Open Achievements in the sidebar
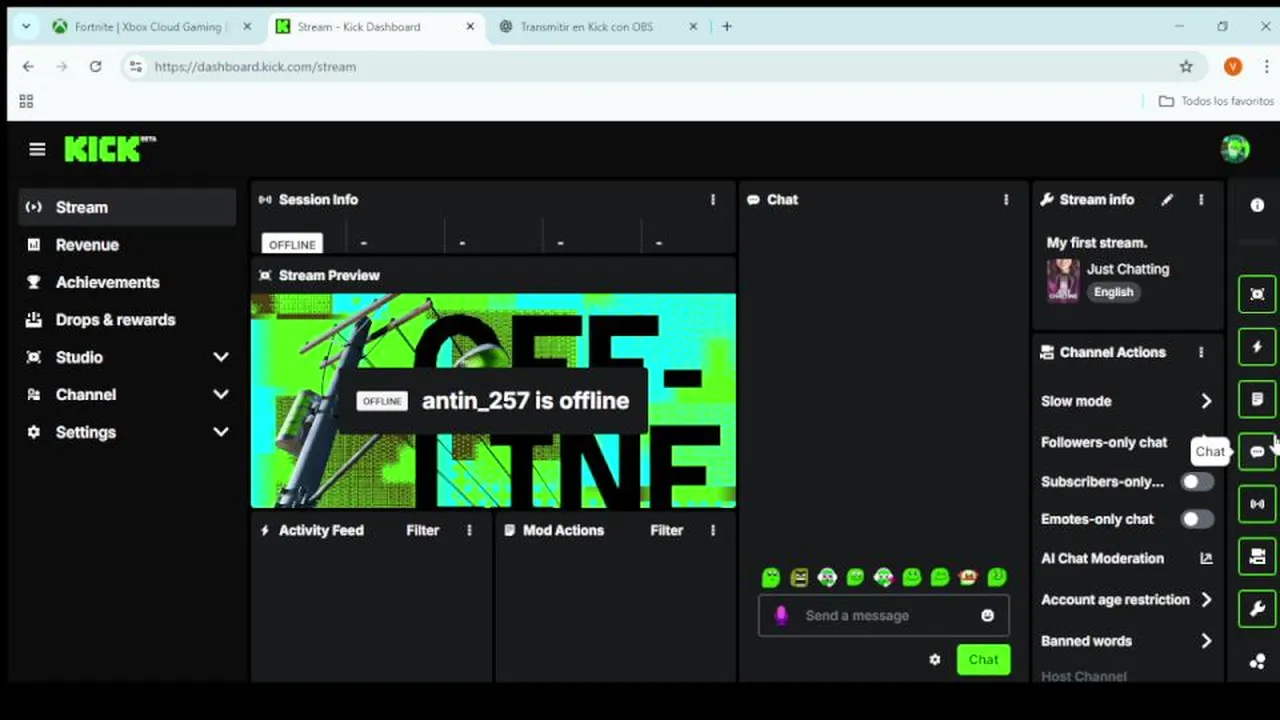1280x720 pixels. pos(127,282)
